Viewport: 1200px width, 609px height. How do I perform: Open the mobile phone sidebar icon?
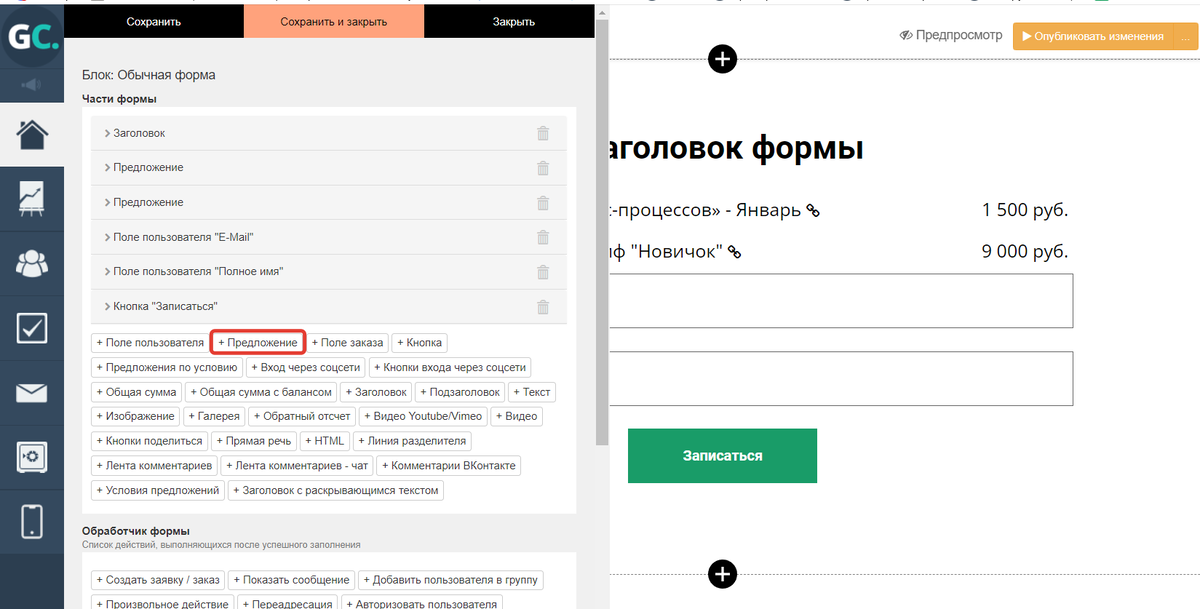(x=32, y=522)
